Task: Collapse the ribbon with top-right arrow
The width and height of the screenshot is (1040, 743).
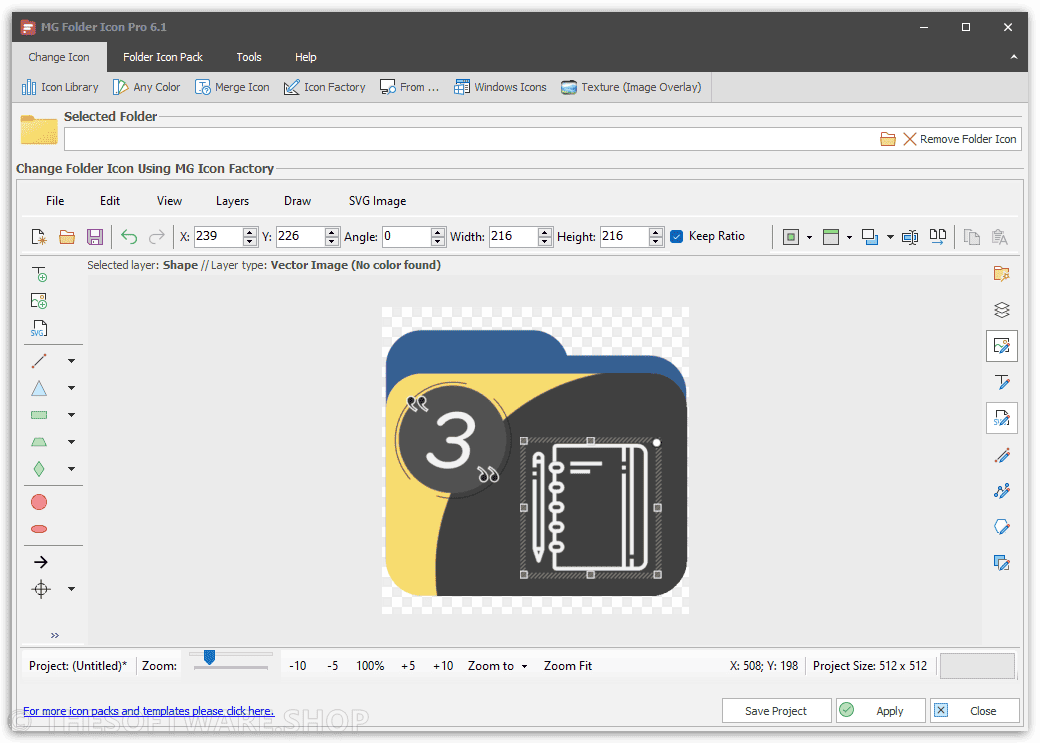Action: click(1013, 57)
